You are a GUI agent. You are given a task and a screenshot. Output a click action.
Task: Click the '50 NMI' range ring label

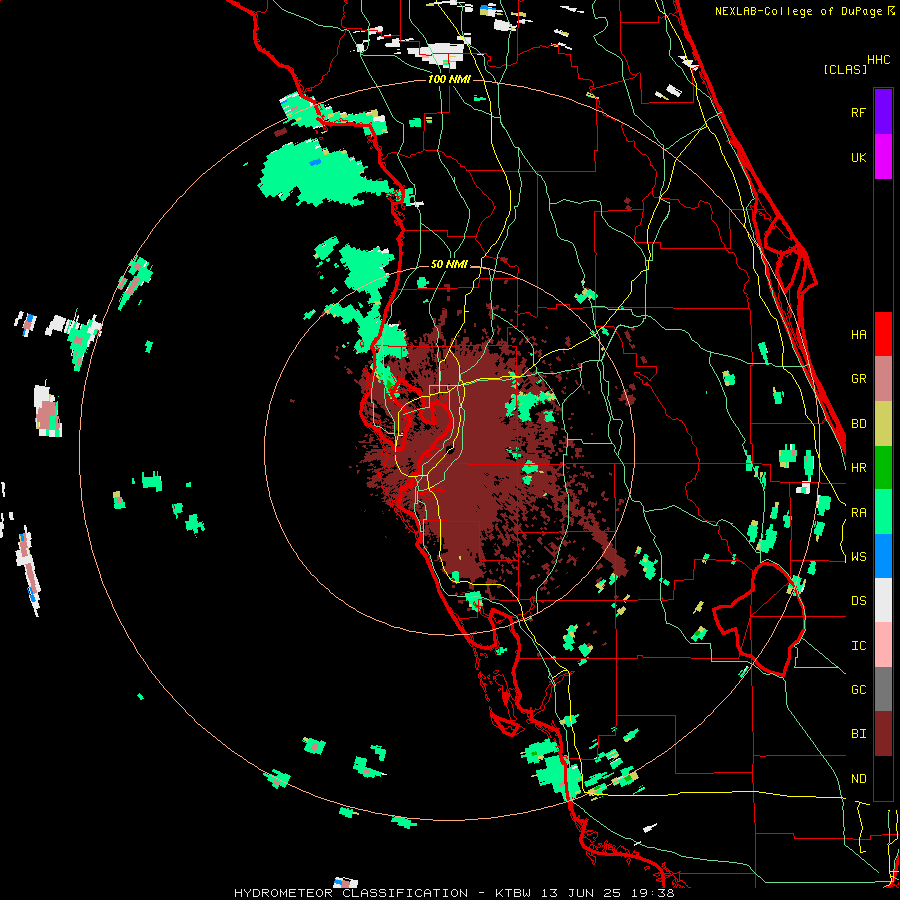point(449,264)
